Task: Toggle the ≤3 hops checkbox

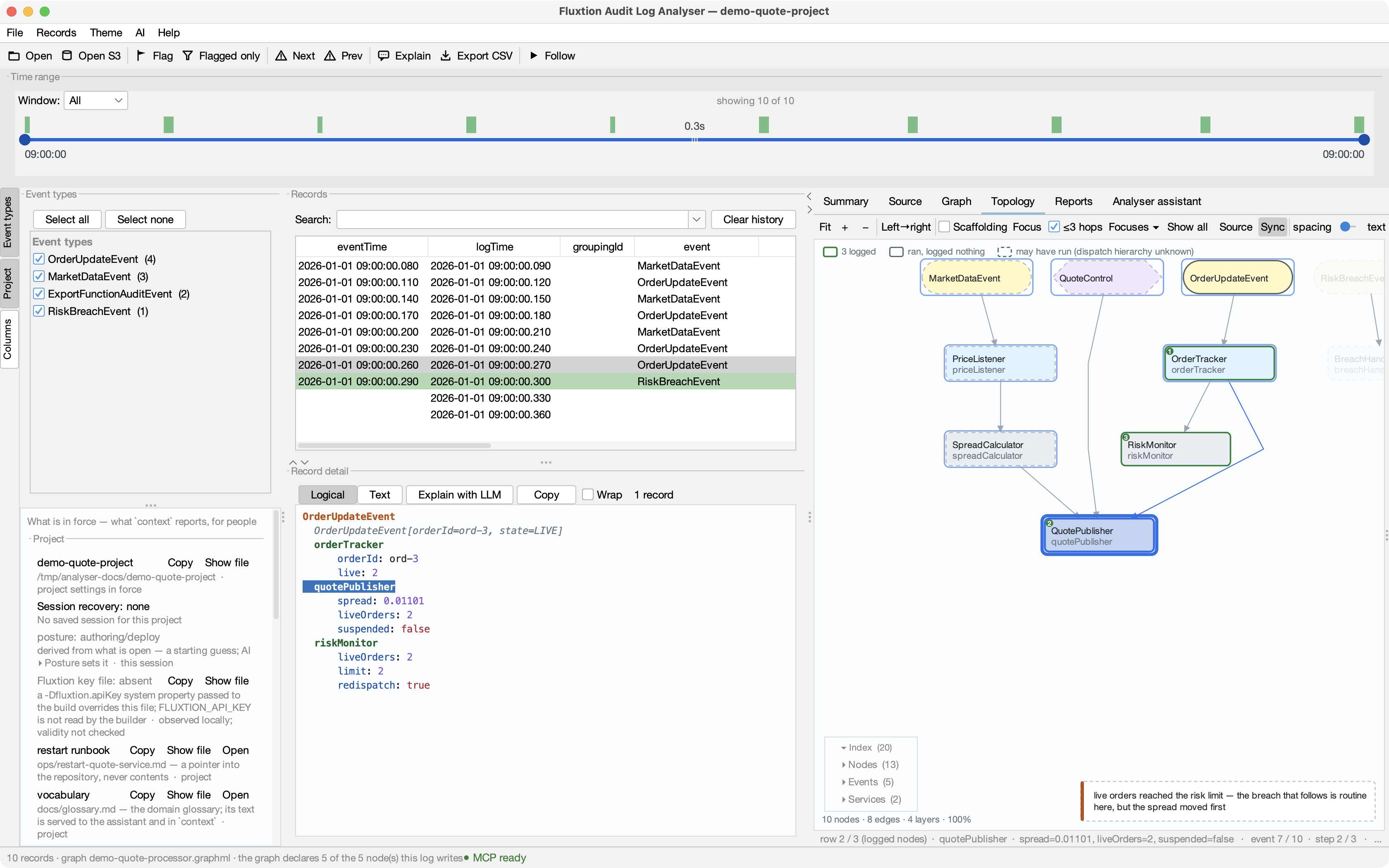Action: tap(1054, 227)
